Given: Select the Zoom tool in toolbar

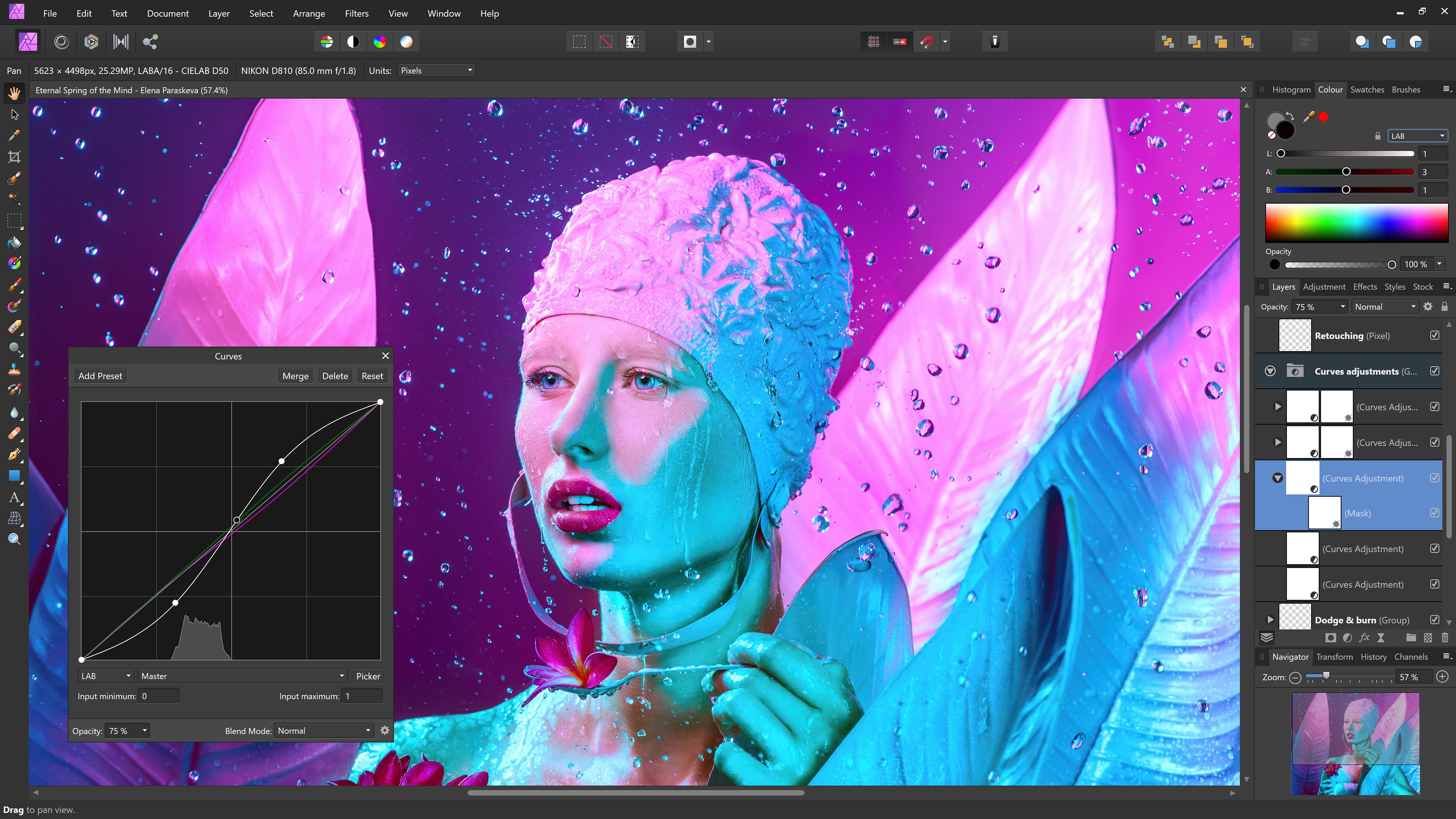Looking at the screenshot, I should click(x=14, y=539).
